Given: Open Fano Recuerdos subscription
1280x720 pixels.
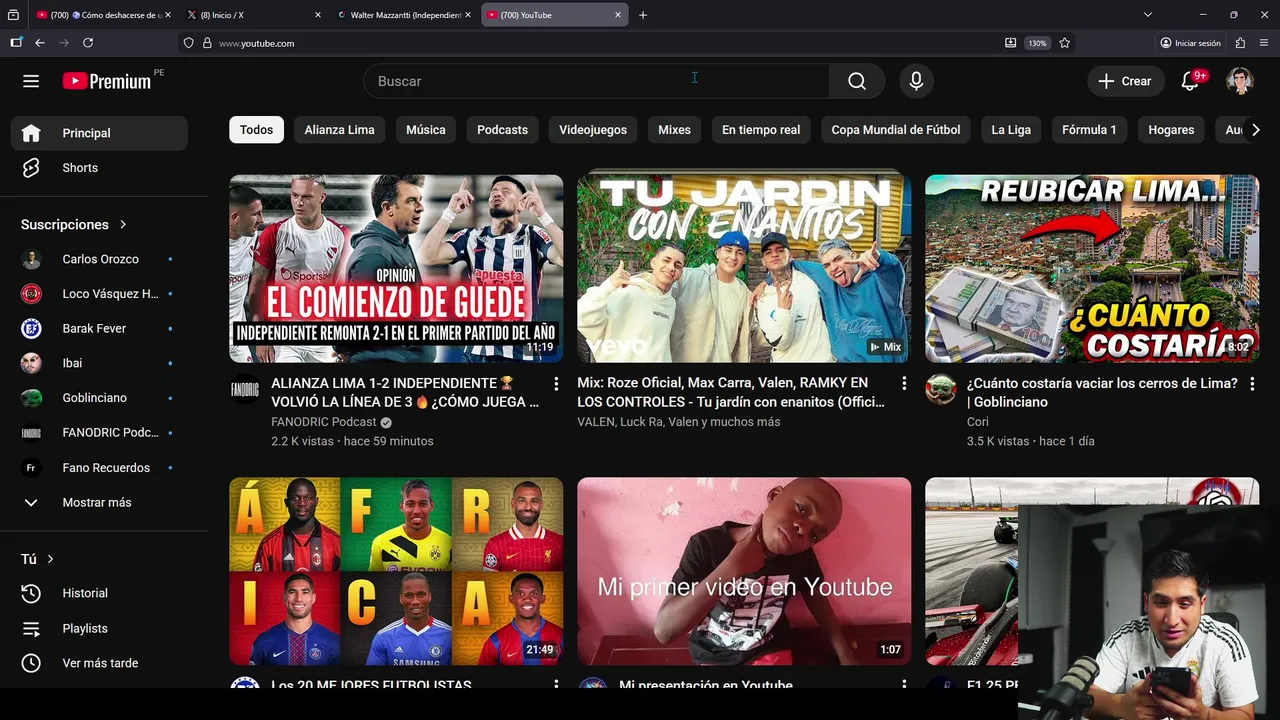Looking at the screenshot, I should (99, 467).
